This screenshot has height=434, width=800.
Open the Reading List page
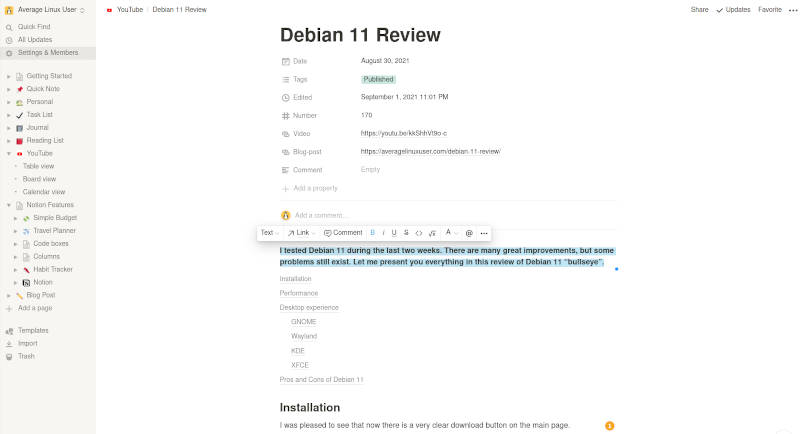45,140
